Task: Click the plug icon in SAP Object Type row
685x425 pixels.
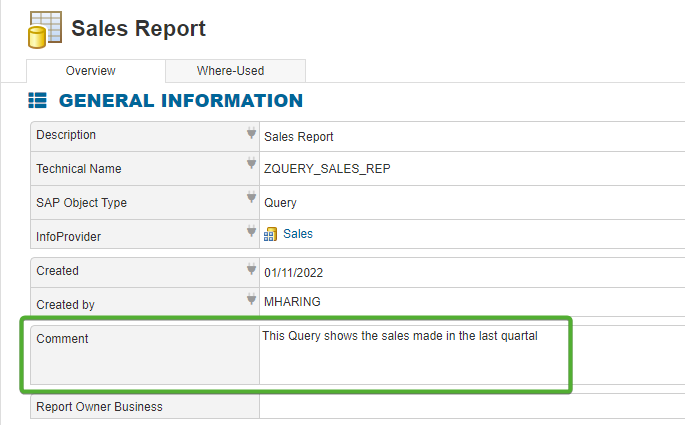Action: click(251, 198)
